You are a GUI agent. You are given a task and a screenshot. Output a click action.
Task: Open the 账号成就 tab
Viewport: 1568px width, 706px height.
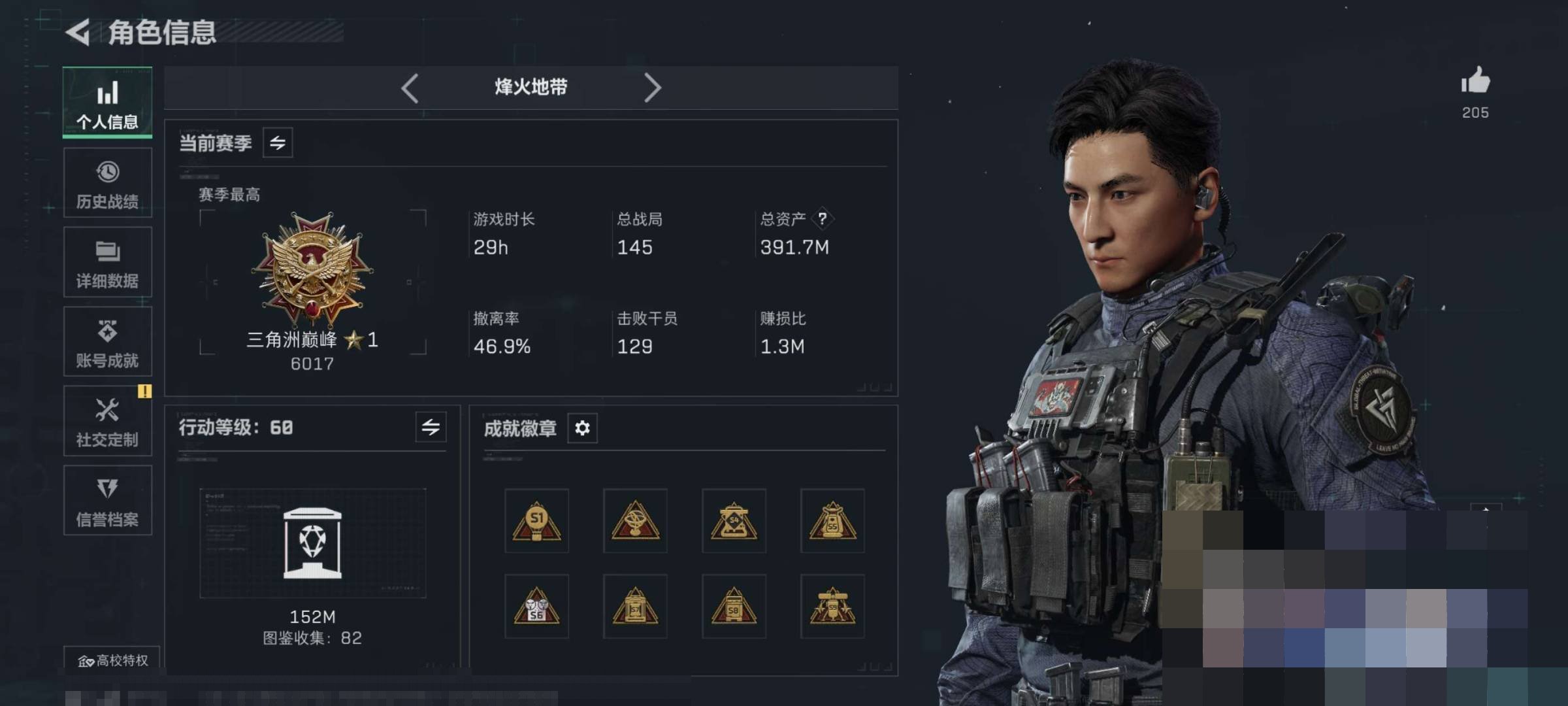[108, 341]
